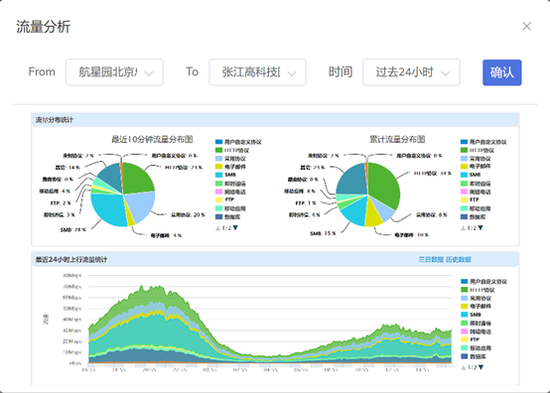
Task: Open the 时间 range dropdown
Action: click(411, 72)
